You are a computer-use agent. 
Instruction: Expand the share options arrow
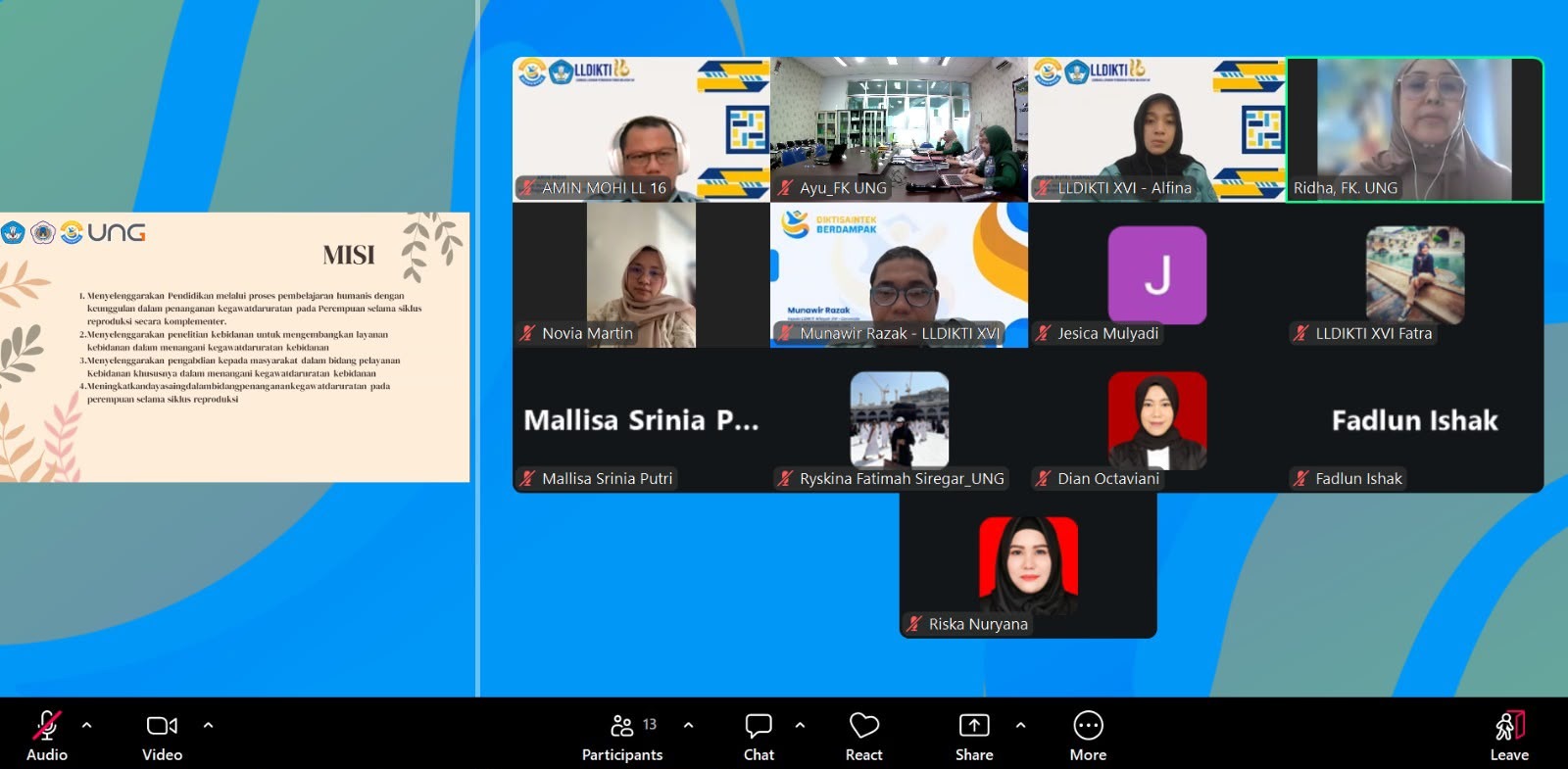click(1020, 726)
